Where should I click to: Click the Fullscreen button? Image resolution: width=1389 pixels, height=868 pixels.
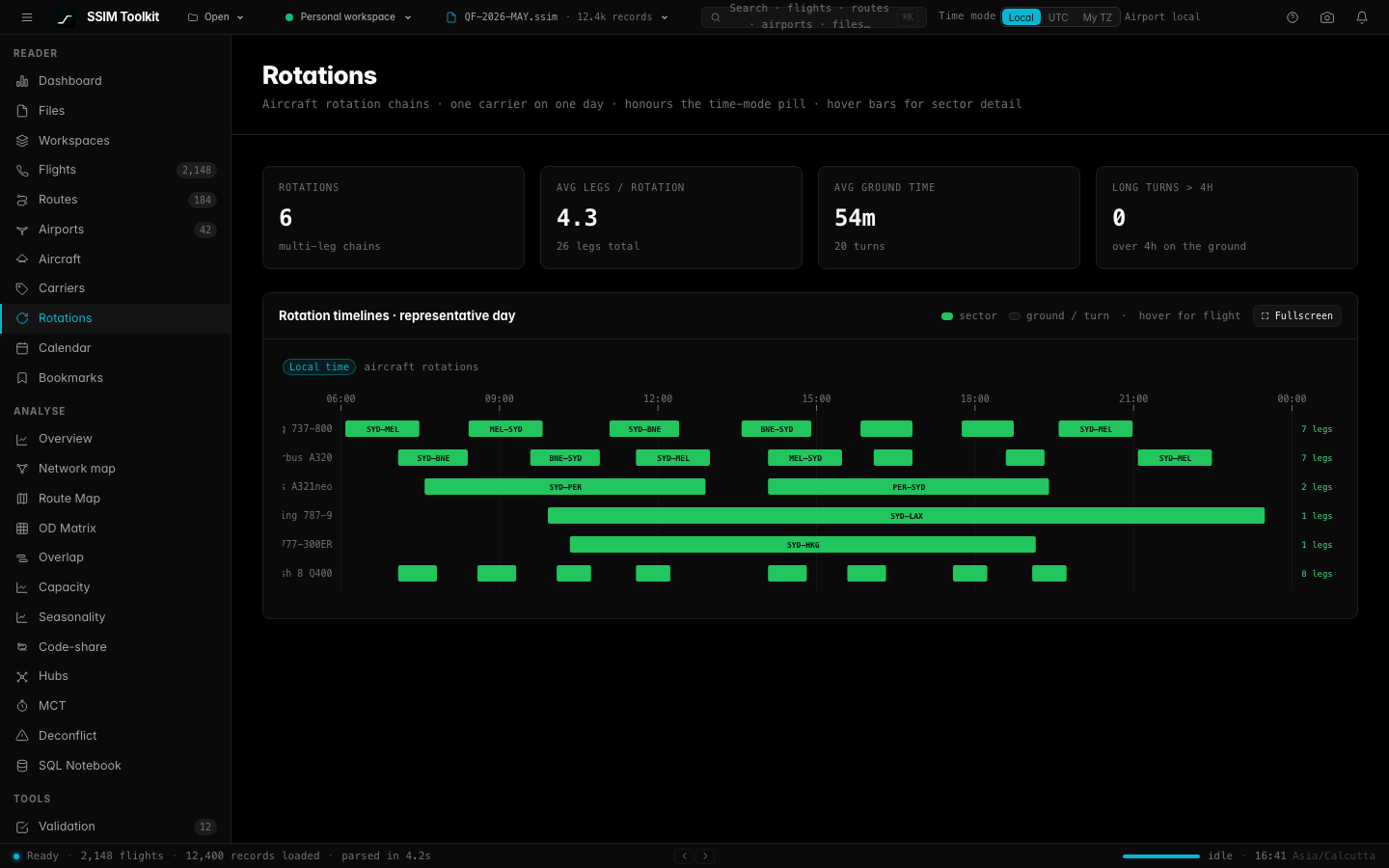pyautogui.click(x=1297, y=316)
